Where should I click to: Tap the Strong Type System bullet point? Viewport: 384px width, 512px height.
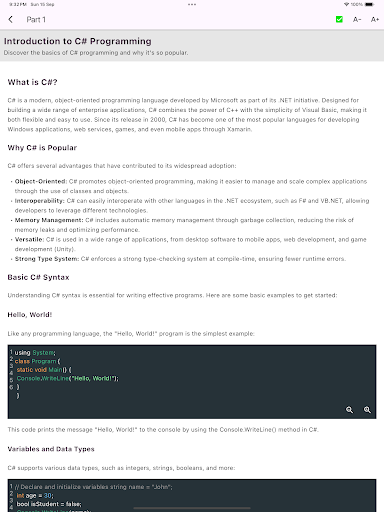tap(179, 259)
